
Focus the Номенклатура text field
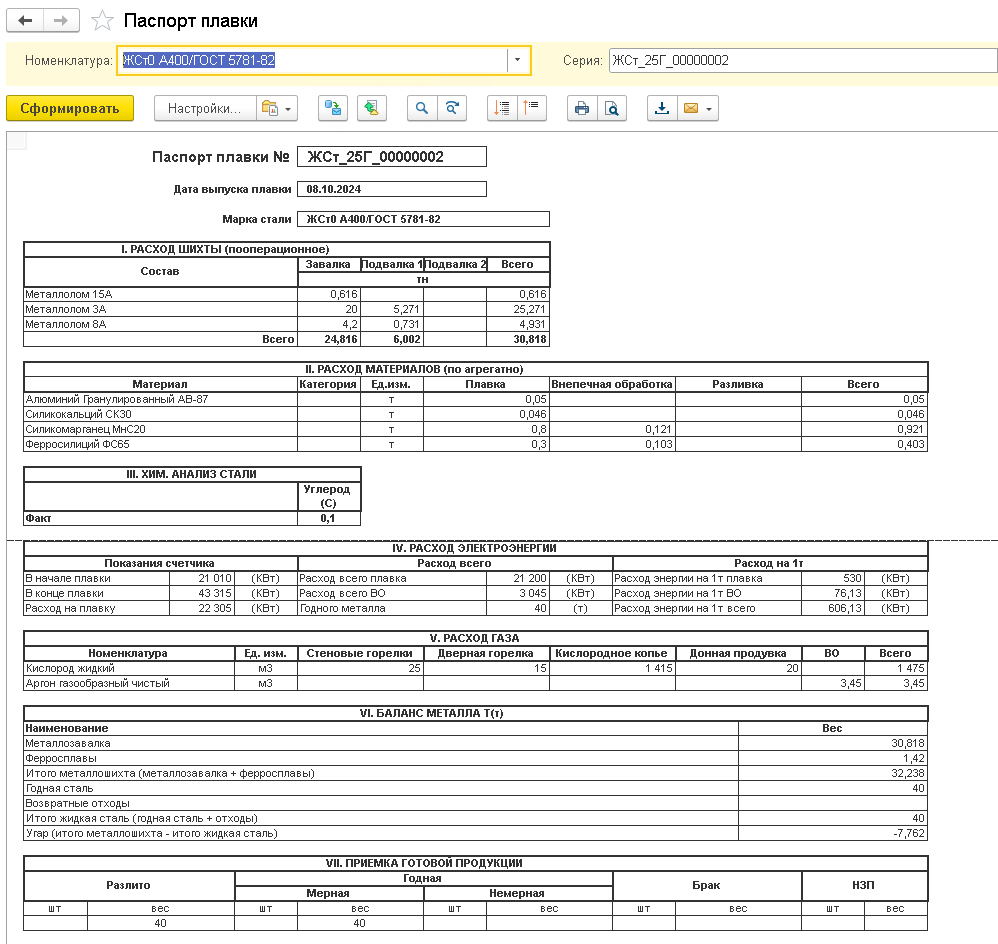[x=310, y=60]
